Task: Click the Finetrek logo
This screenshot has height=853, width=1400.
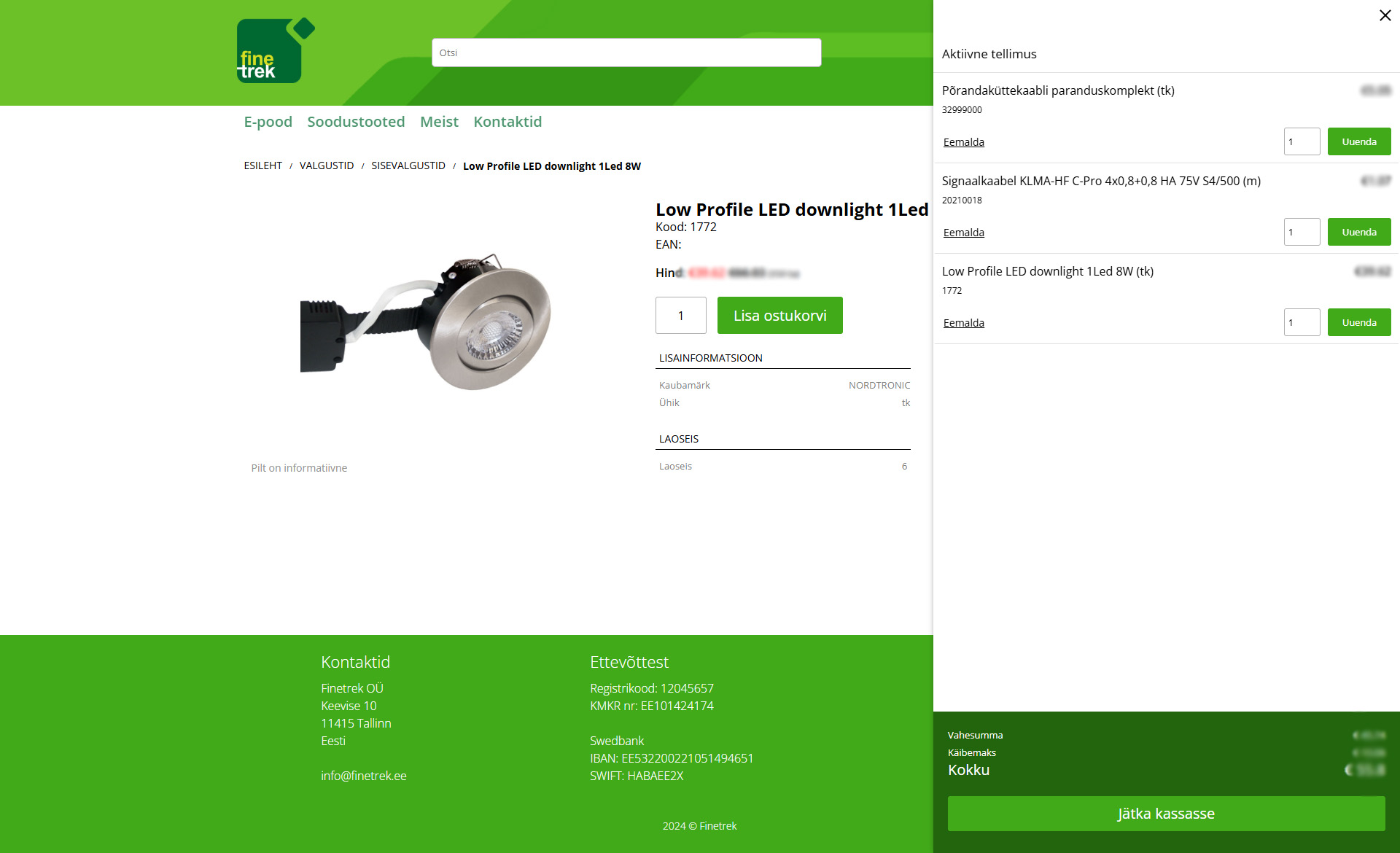Action: tap(276, 50)
